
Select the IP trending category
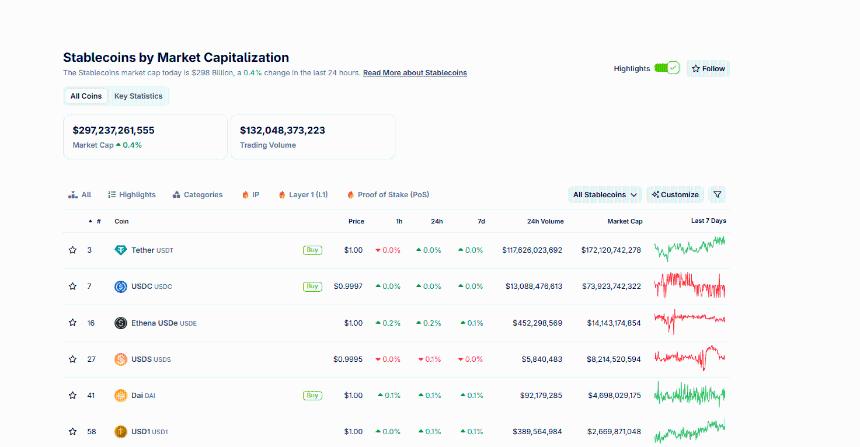click(251, 195)
